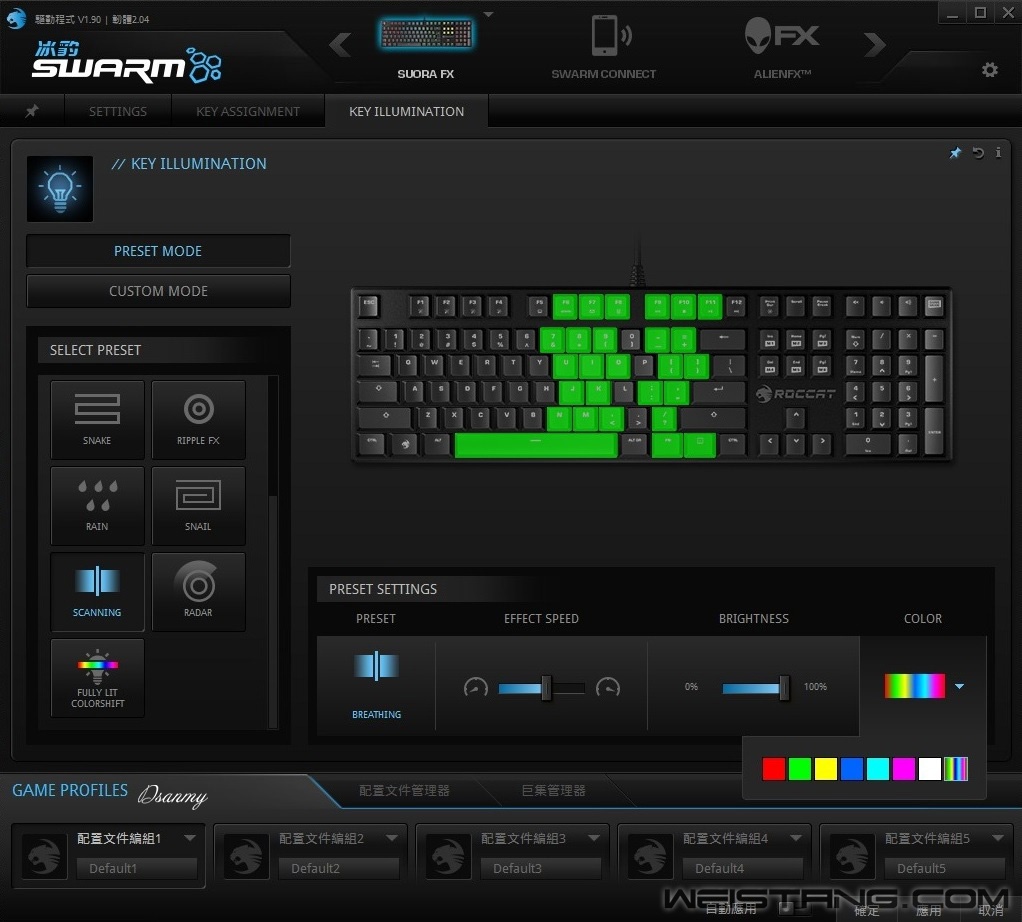This screenshot has width=1022, height=922.
Task: Choose the Rain lighting preset
Action: [97, 506]
